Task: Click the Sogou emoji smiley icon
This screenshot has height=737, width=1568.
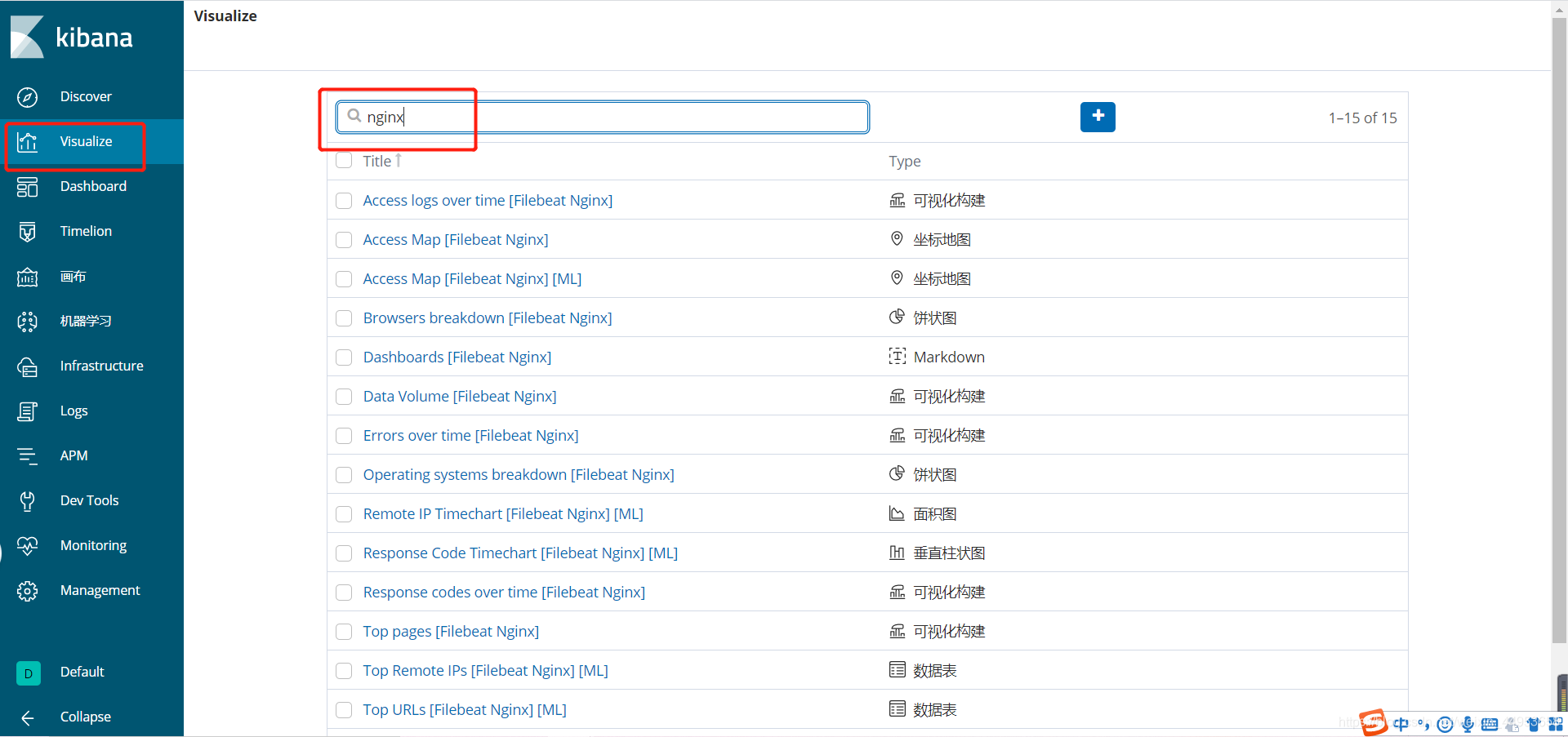Action: pyautogui.click(x=1445, y=724)
